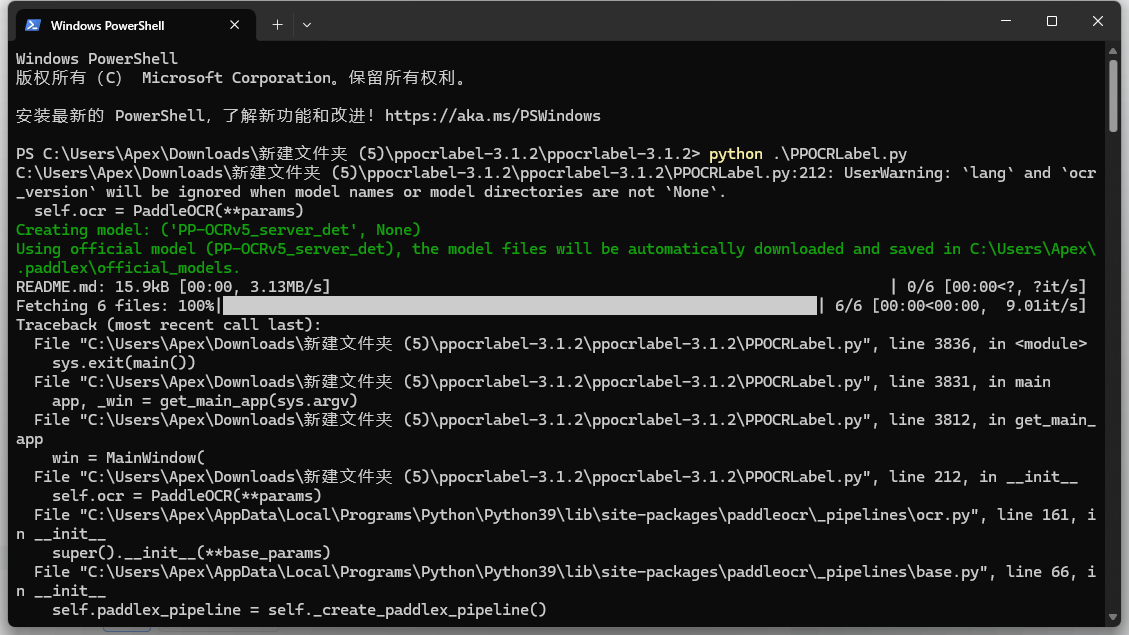Click the '.\PPOCRLabel.py' argument text
This screenshot has width=1129, height=635.
point(840,154)
